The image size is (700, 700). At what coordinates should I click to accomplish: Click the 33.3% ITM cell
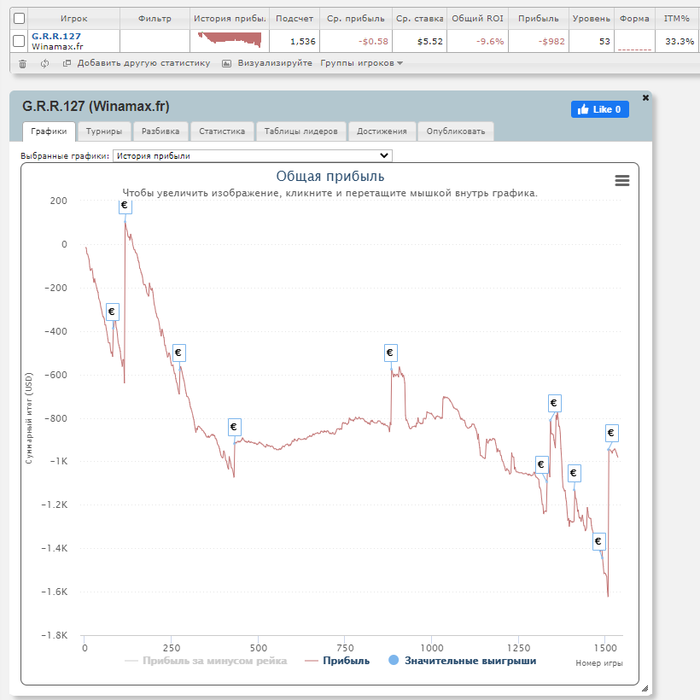[679, 42]
